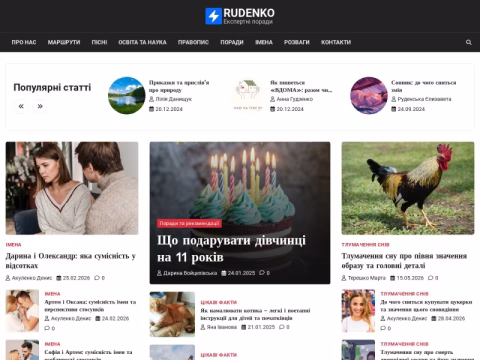480x360 pixels.
Task: Open Дарина і Олександр compatibility article title
Action: pyautogui.click(x=71, y=261)
